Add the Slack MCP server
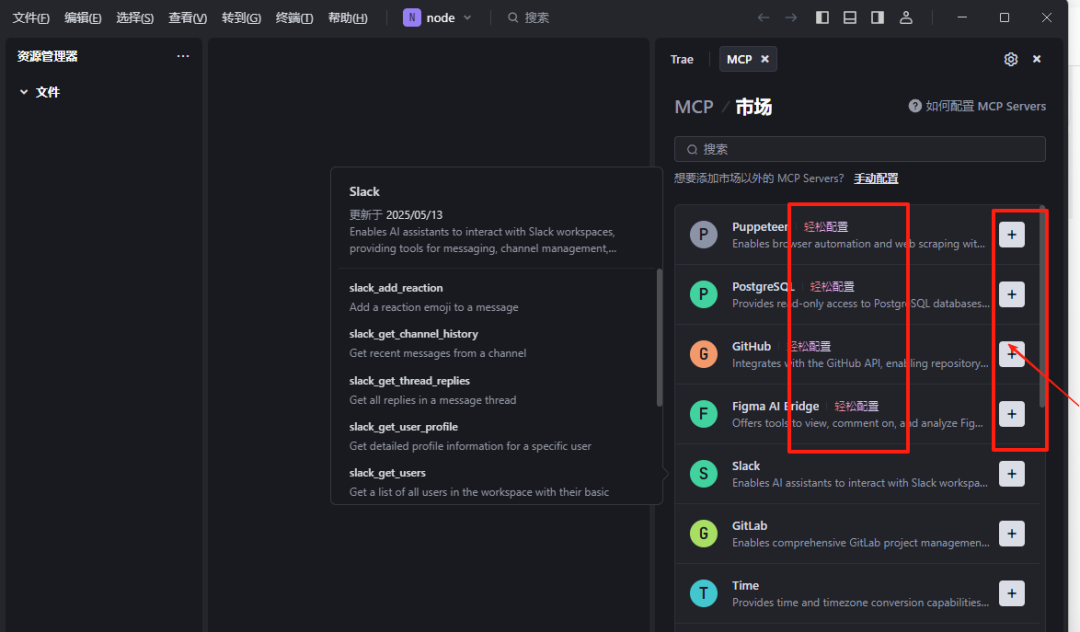 coord(1011,474)
